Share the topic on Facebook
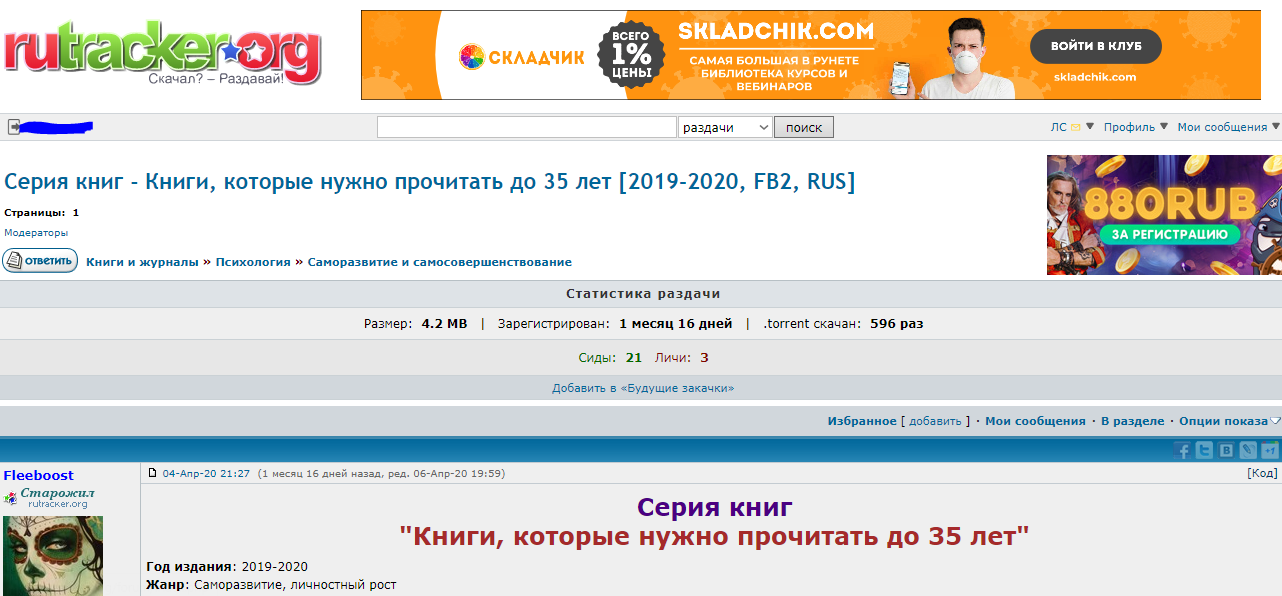This screenshot has width=1282, height=596. coord(1183,451)
